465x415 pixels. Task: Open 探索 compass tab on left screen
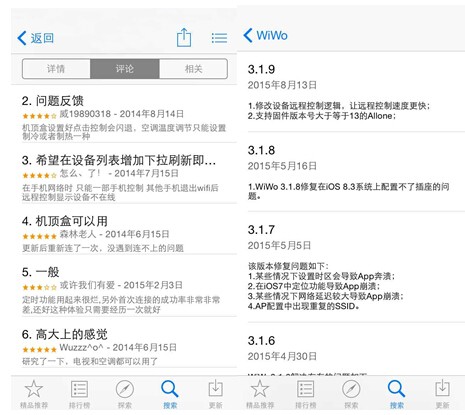[x=125, y=394]
